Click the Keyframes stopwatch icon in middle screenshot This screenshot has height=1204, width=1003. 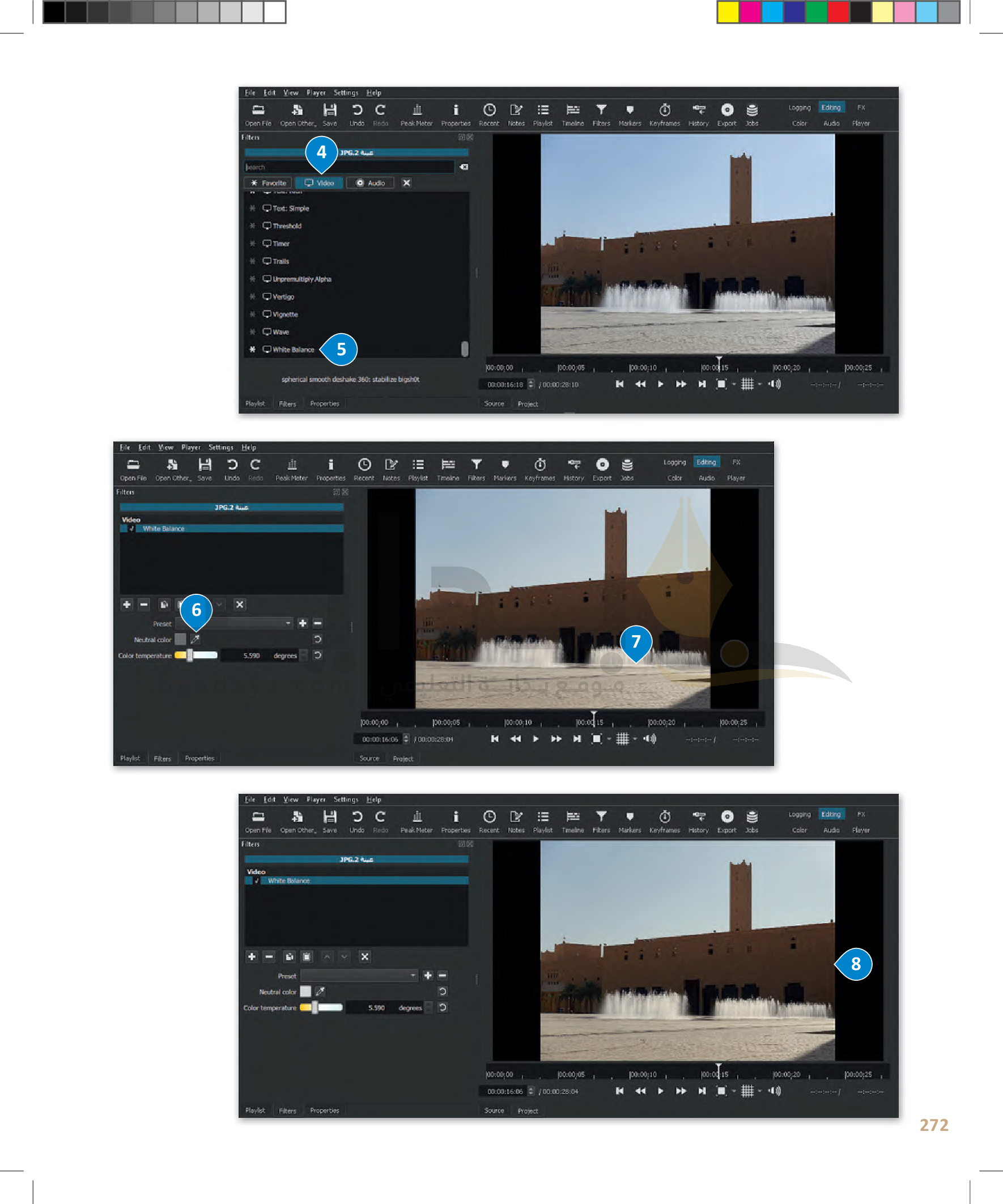539,465
